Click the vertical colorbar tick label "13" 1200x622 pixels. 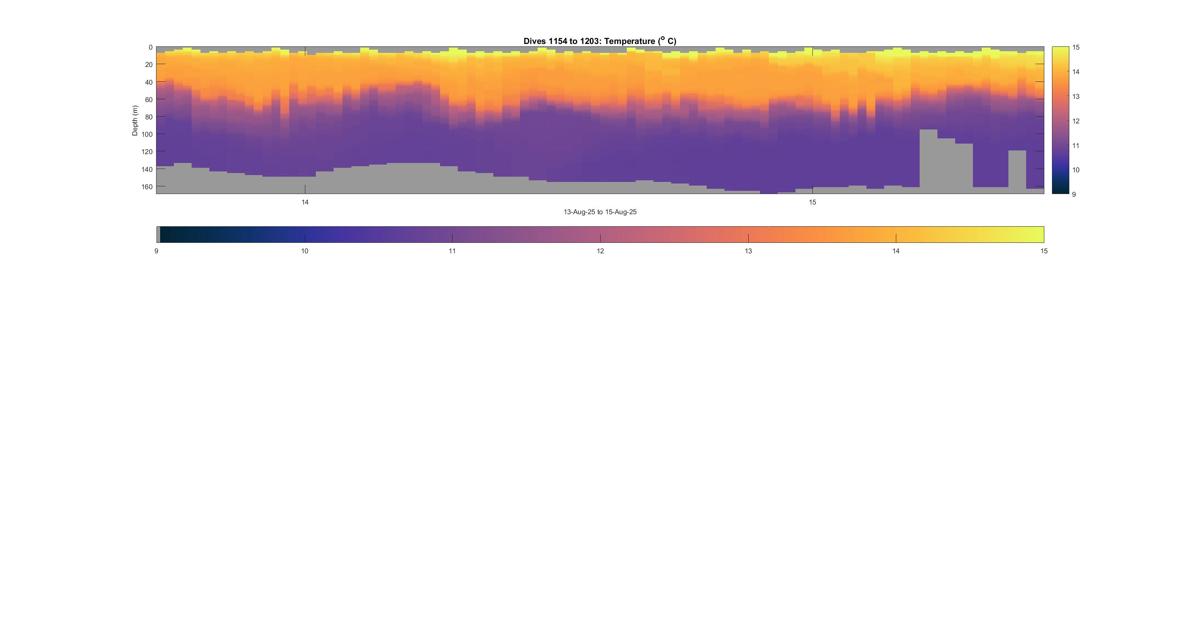[1077, 96]
